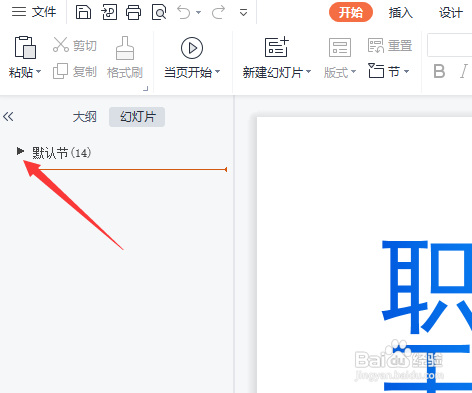Click the font name input box
This screenshot has height=393, width=472.
(449, 45)
